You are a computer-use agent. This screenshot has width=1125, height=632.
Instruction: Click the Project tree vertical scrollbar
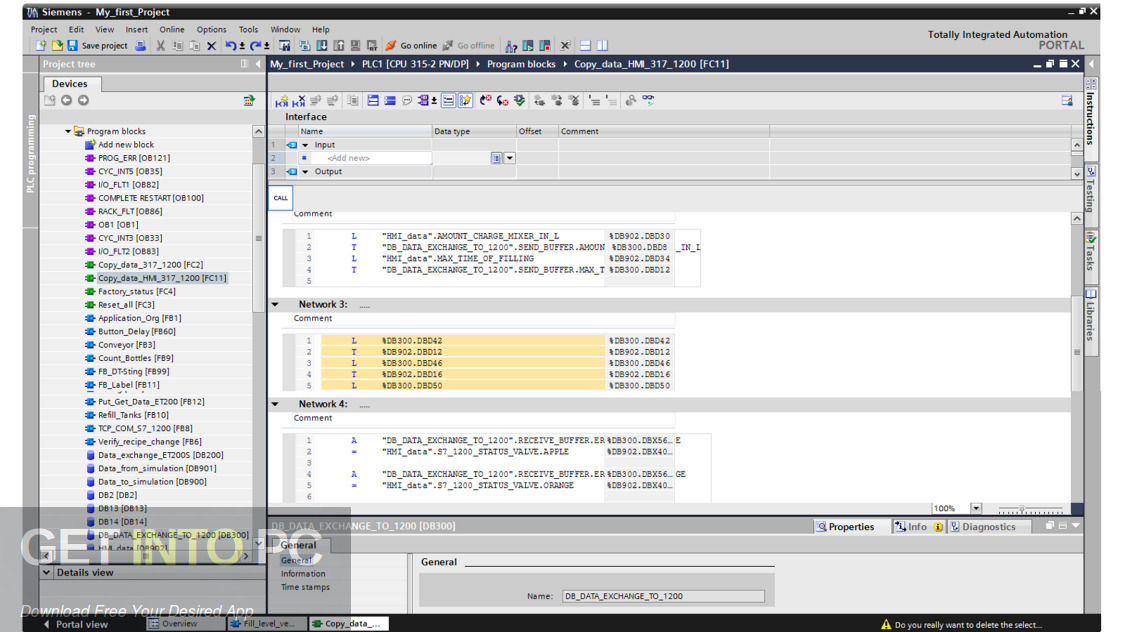[x=258, y=238]
